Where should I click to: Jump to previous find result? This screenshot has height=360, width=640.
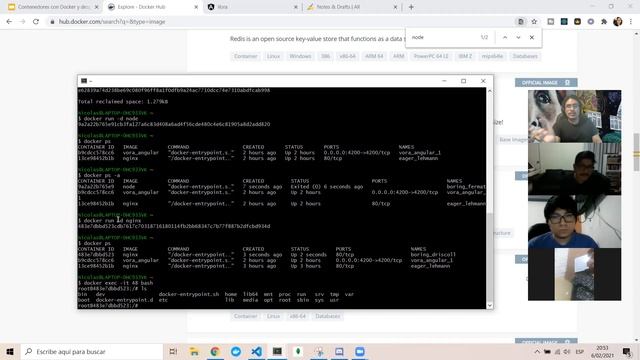pyautogui.click(x=505, y=37)
